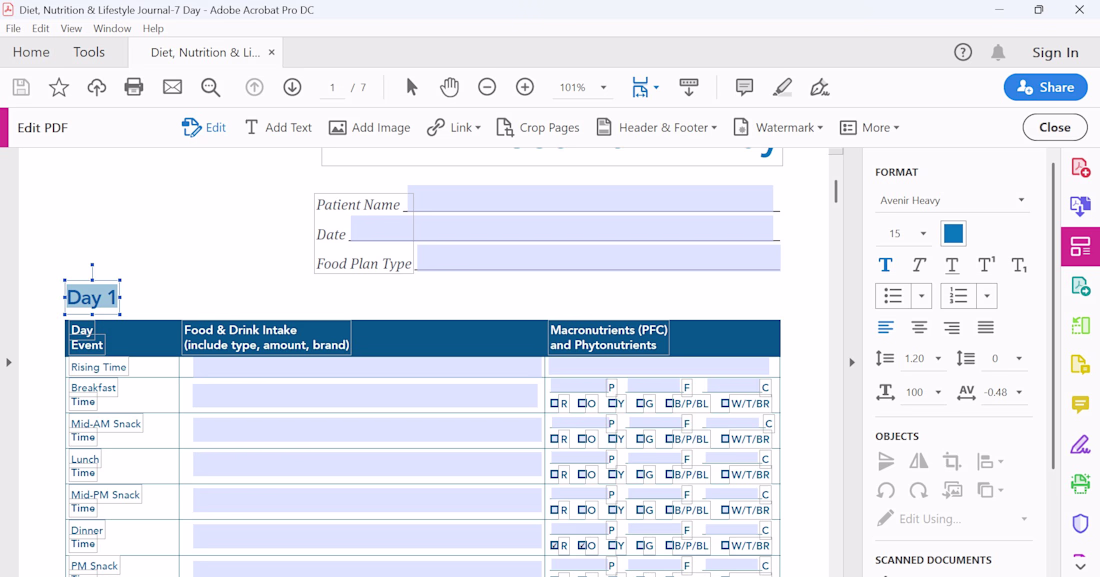1100x577 pixels.
Task: Click the blue font color swatch
Action: point(953,233)
